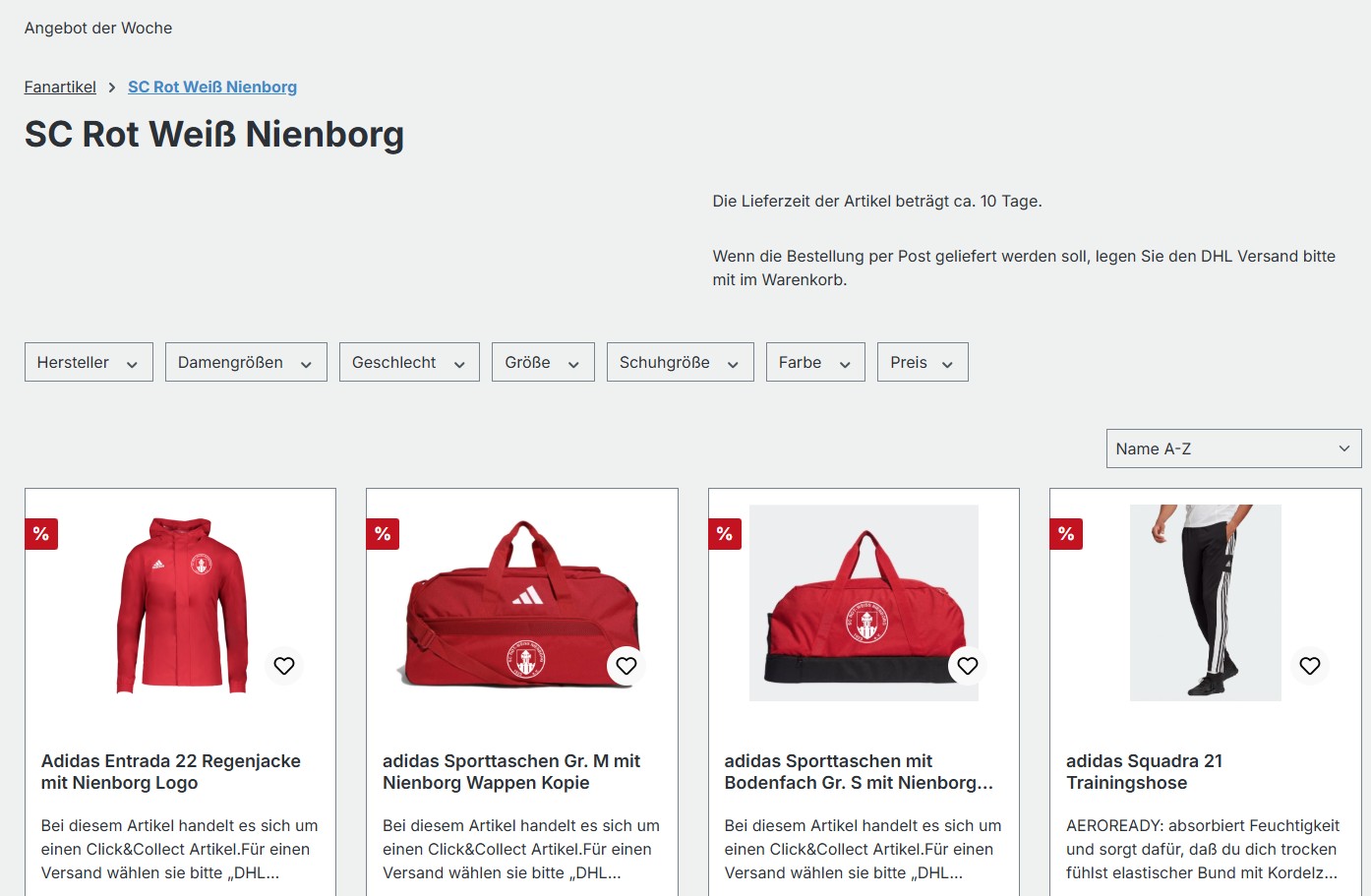1371x896 pixels.
Task: Click the sale badge on Regenjacke
Action: (x=41, y=533)
